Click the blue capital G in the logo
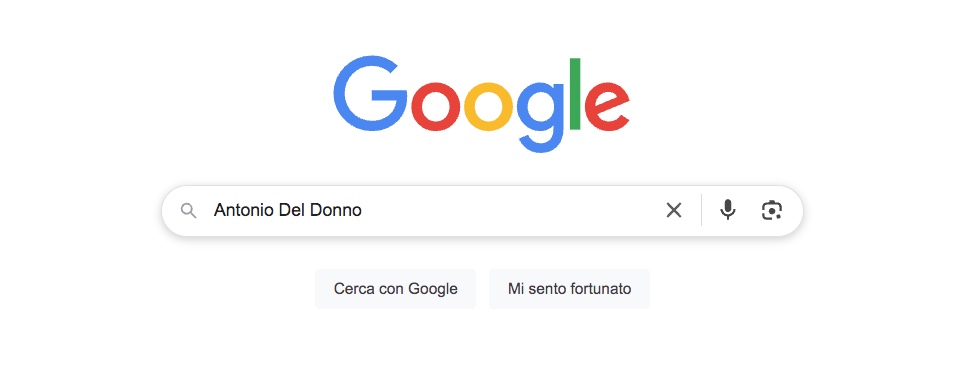The height and width of the screenshot is (387, 977). (370, 93)
